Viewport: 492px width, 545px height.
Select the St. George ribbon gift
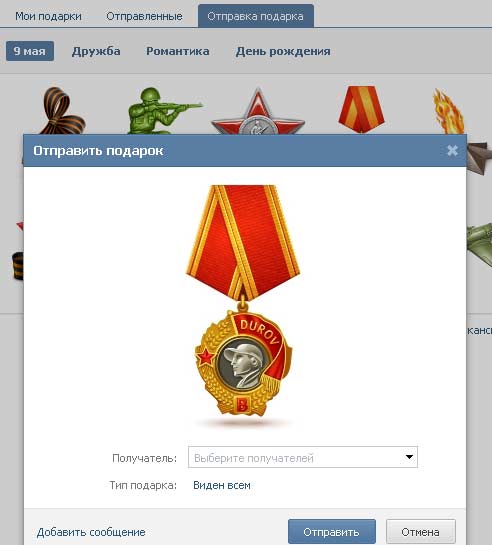62,111
